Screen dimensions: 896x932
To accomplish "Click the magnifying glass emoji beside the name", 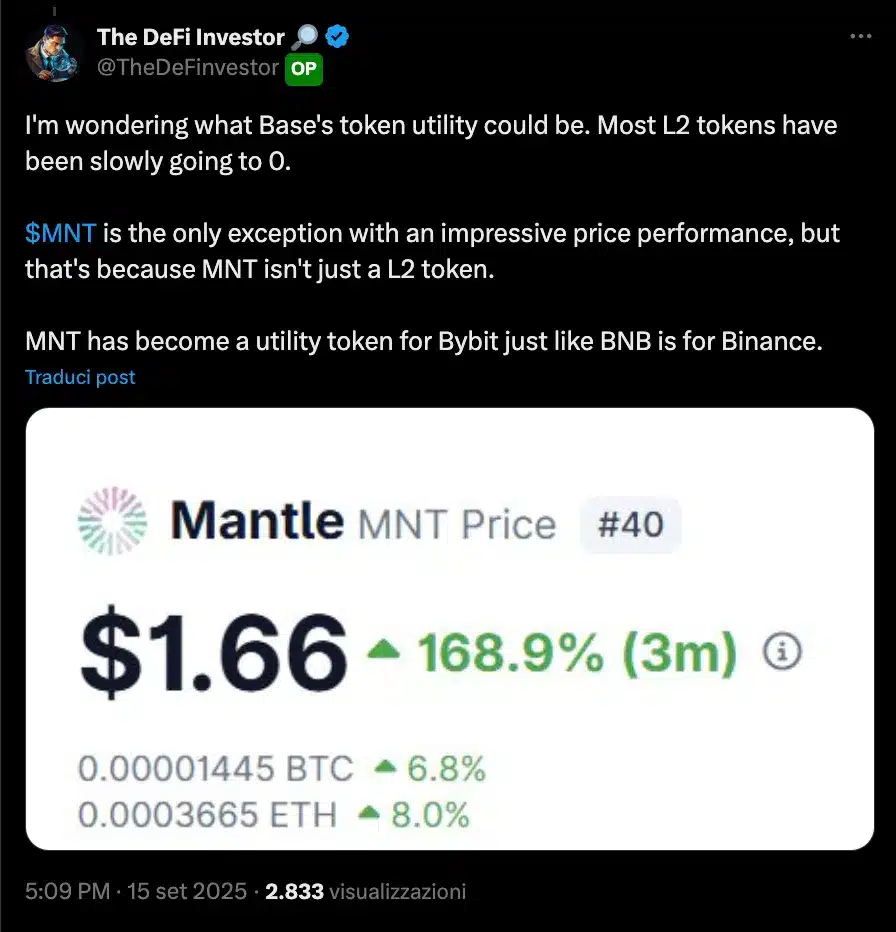I will [304, 38].
